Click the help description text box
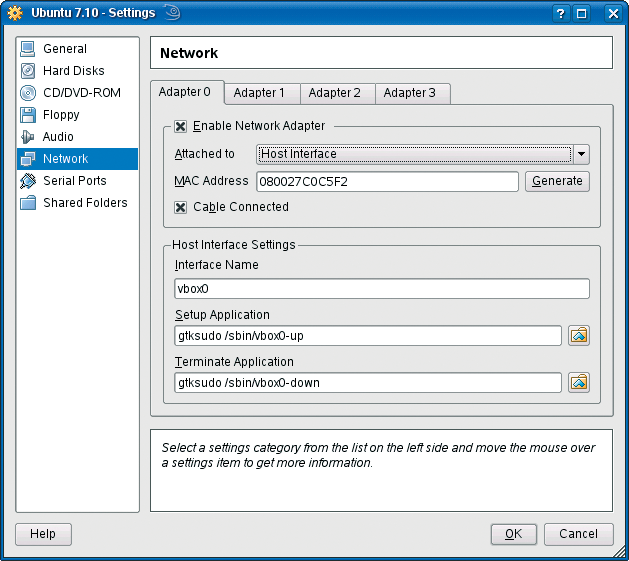 381,470
